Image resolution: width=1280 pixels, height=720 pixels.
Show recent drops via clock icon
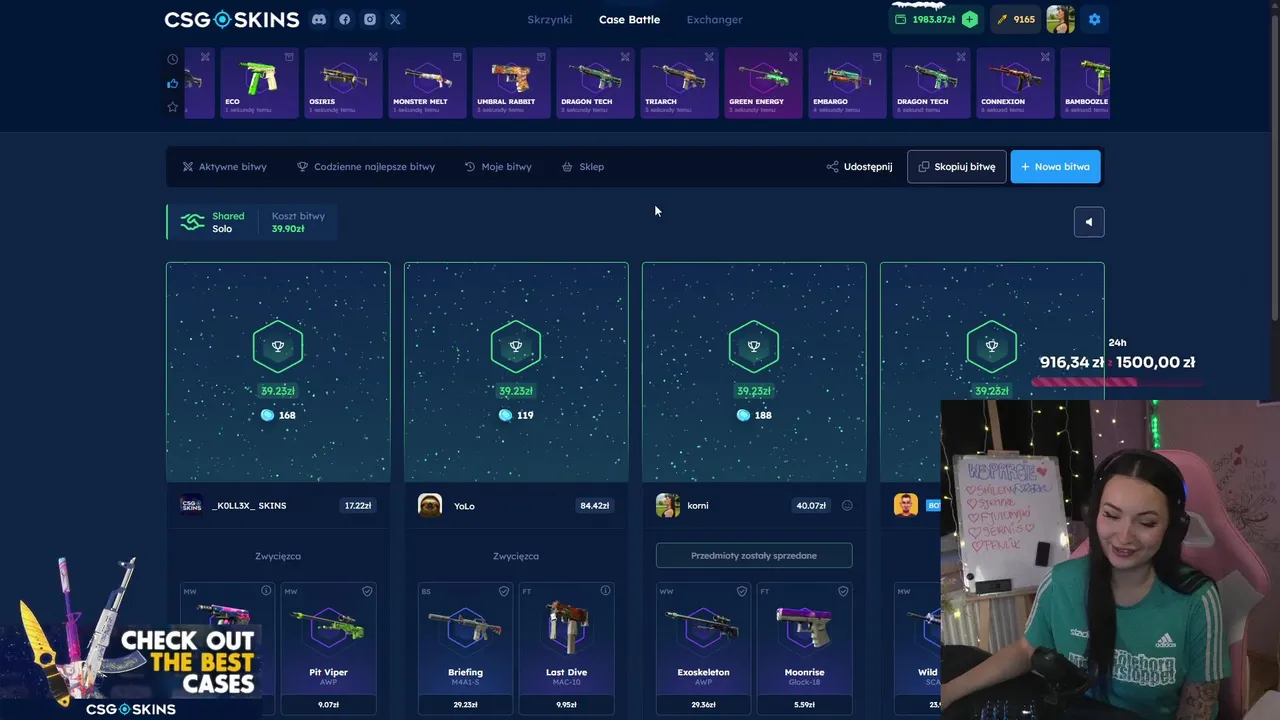point(173,59)
